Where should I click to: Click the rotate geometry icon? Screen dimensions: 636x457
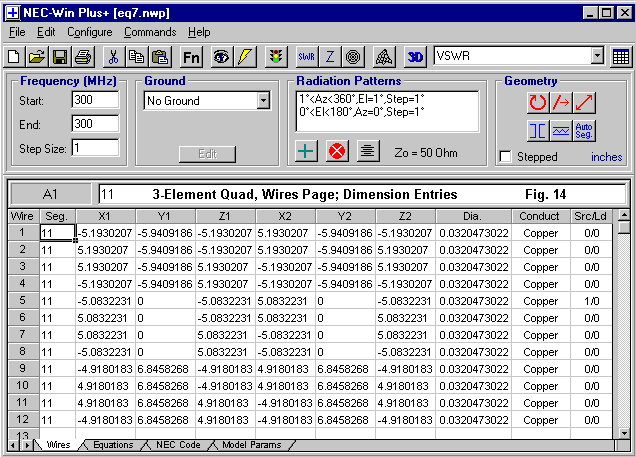click(537, 102)
